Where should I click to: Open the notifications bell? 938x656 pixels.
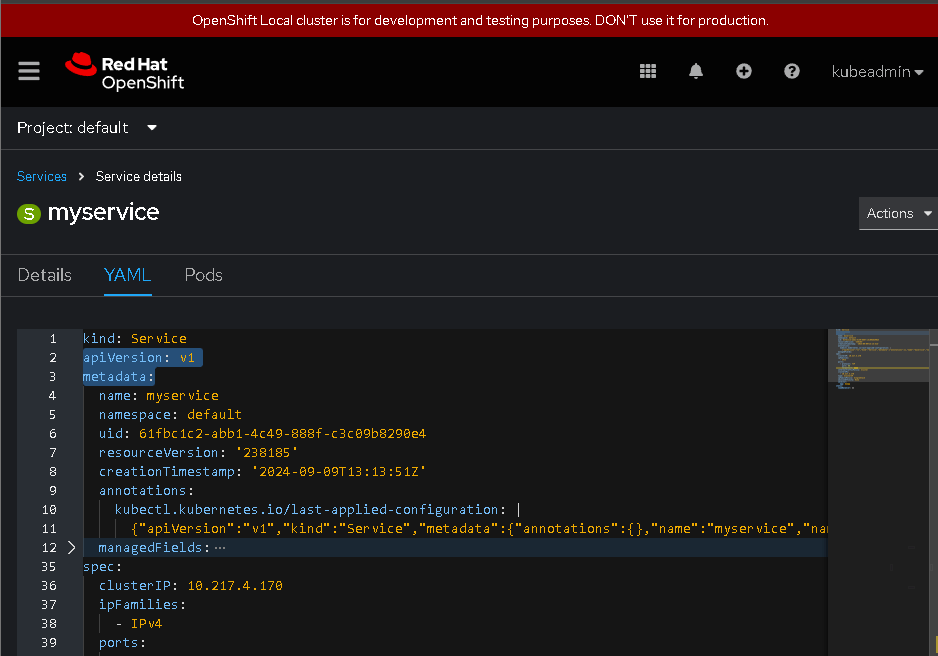[x=696, y=71]
